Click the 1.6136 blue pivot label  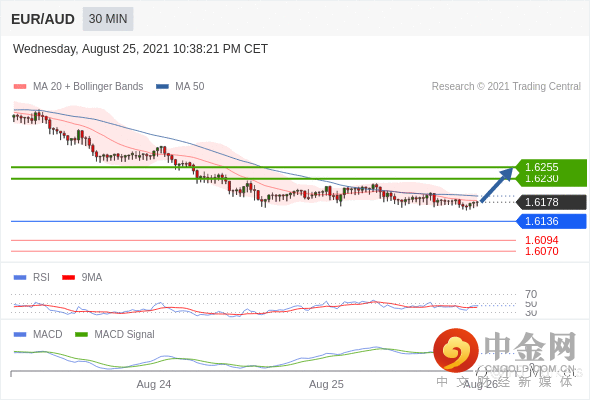tap(551, 221)
